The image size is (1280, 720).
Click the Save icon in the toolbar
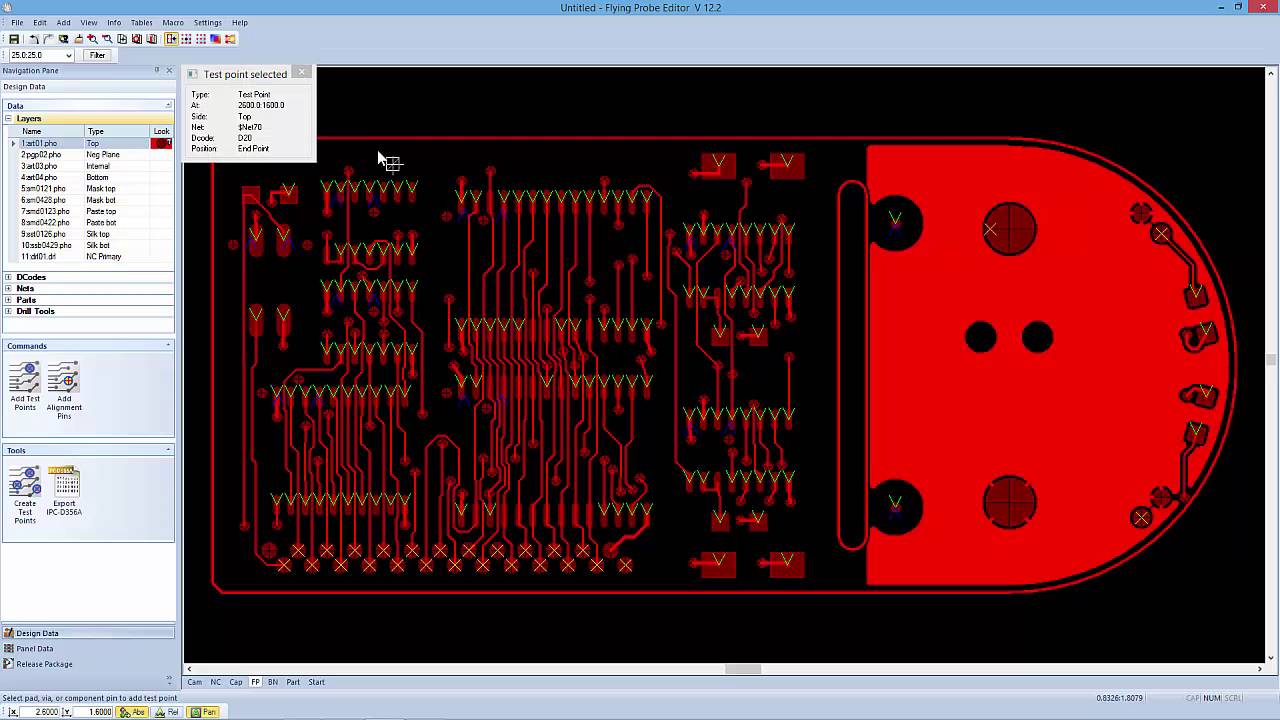pyautogui.click(x=14, y=39)
